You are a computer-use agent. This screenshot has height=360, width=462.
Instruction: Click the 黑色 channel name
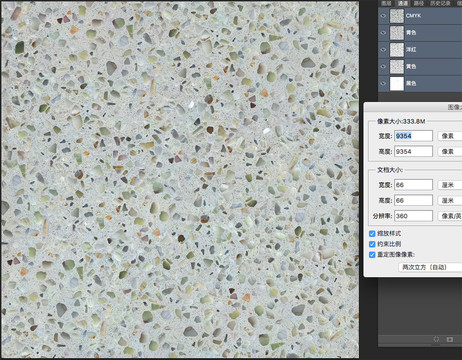coord(411,83)
